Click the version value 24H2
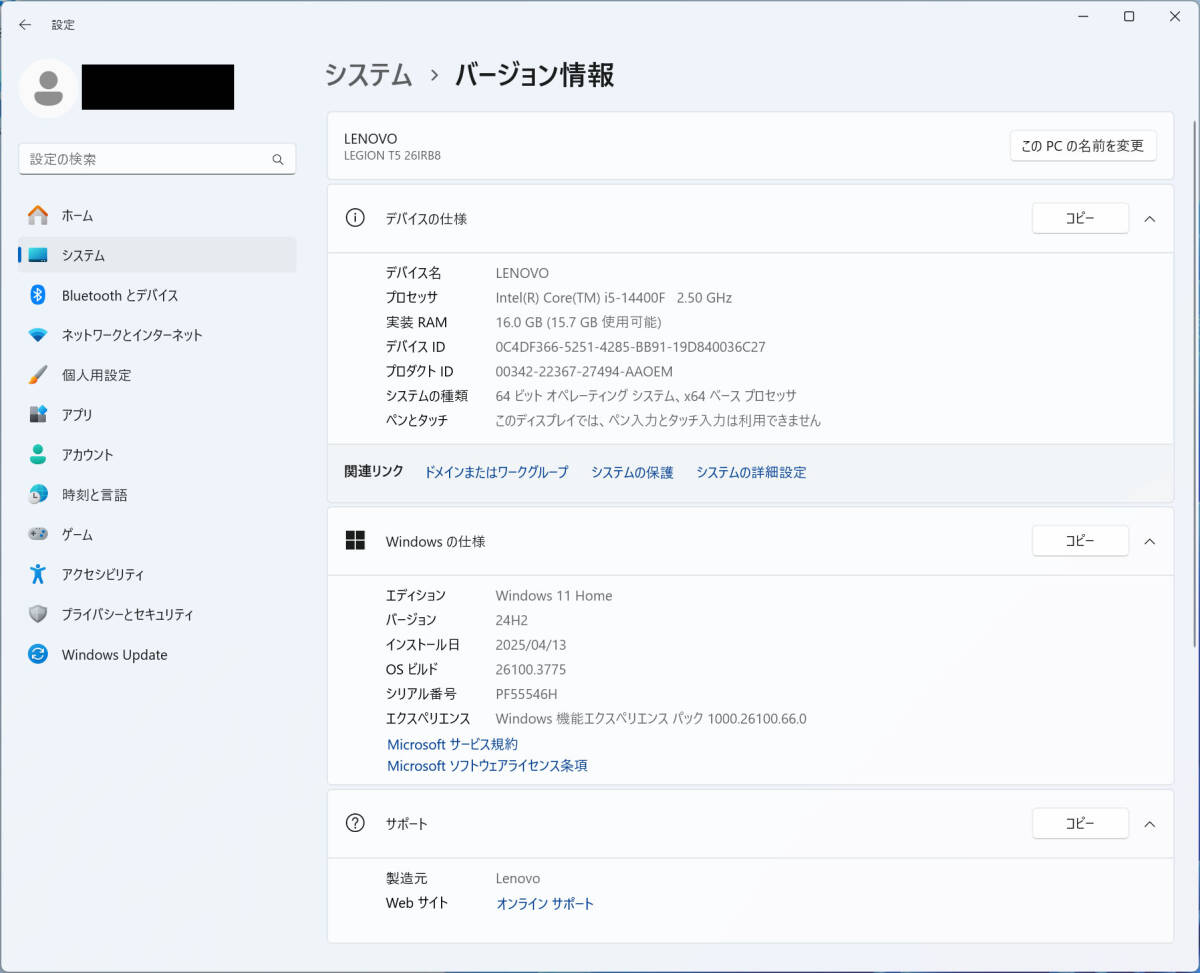1200x973 pixels. [x=511, y=620]
